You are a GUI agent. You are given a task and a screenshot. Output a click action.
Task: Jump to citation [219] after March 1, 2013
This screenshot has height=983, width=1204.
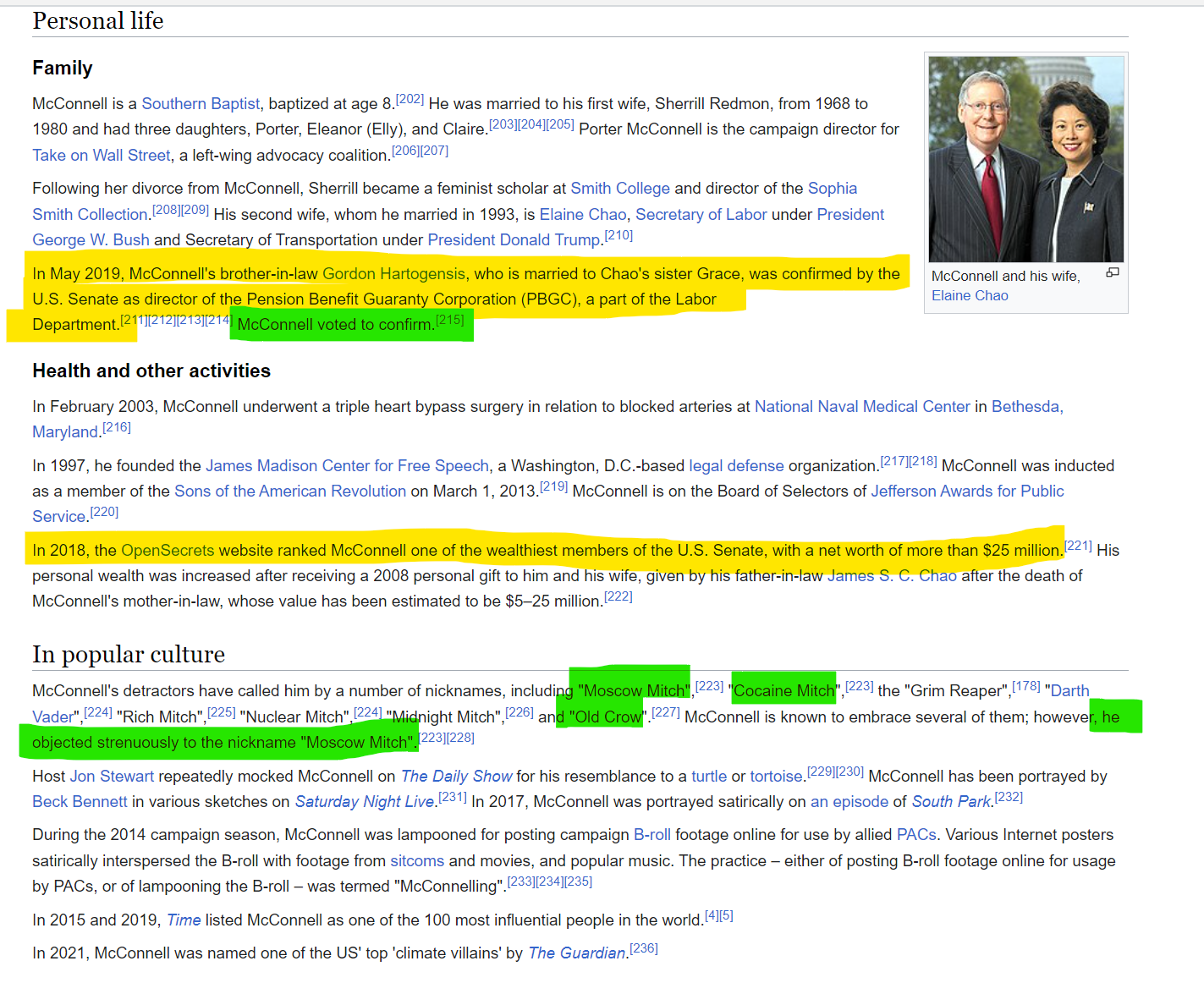[x=554, y=486]
